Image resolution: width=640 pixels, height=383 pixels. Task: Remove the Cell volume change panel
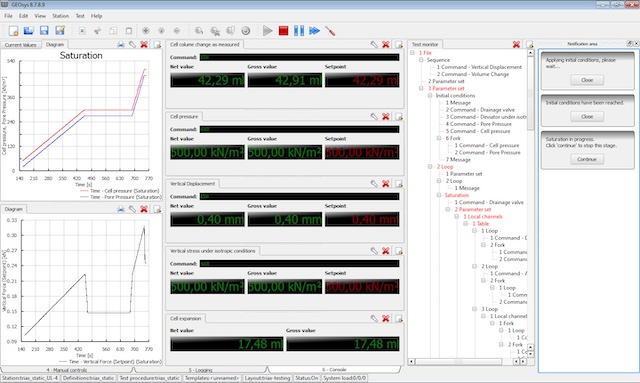click(386, 45)
